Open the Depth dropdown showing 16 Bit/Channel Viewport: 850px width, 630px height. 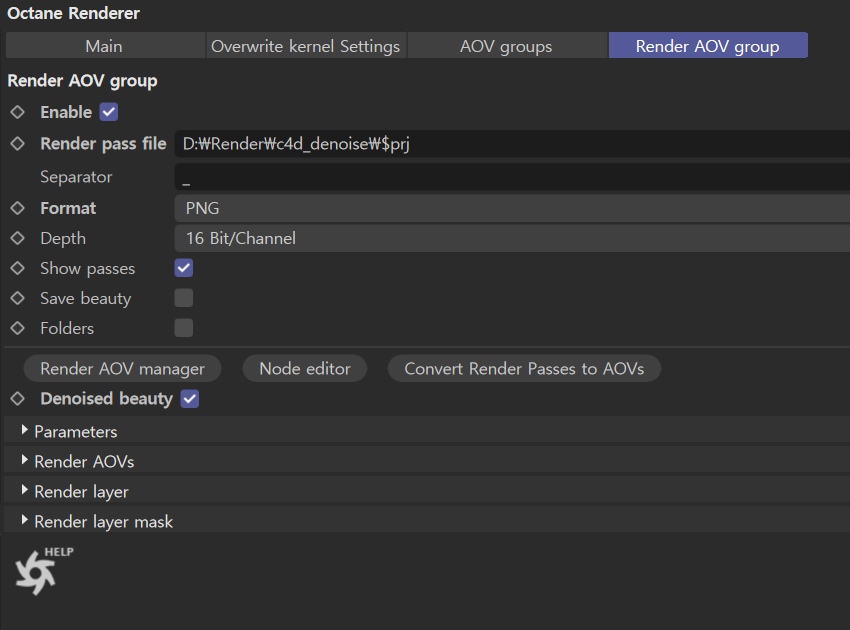coord(512,238)
